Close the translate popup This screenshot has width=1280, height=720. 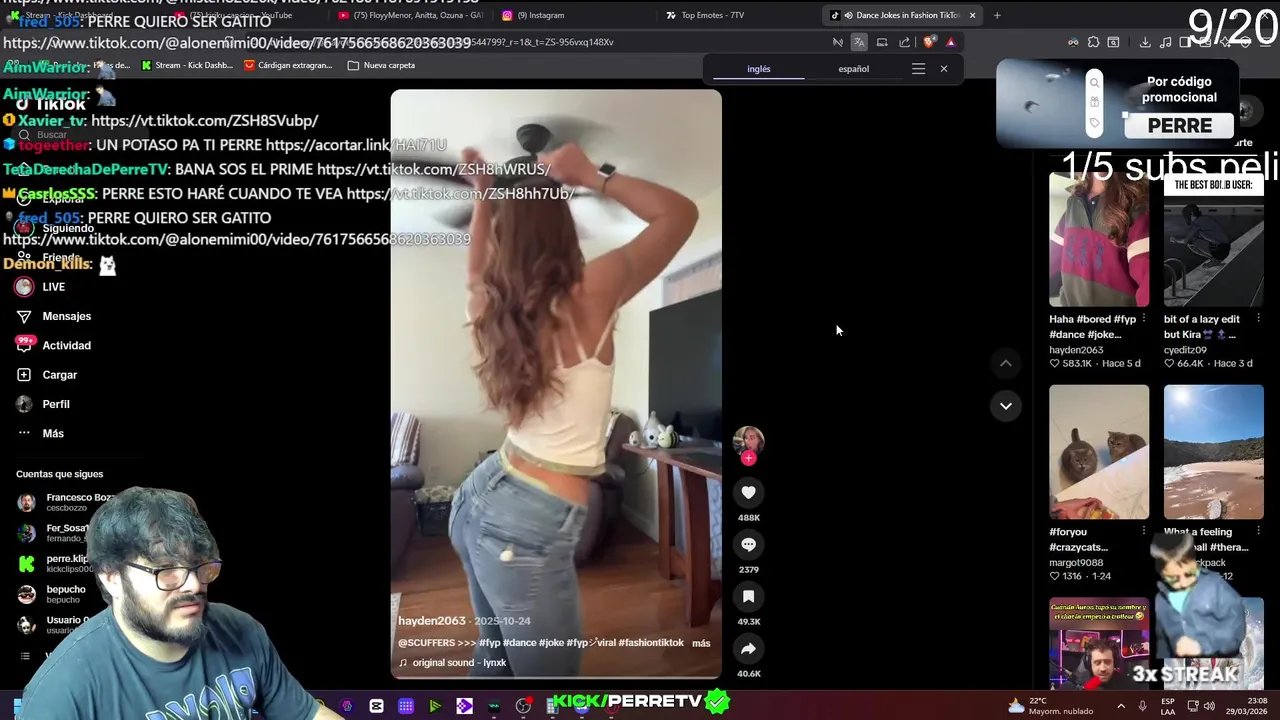point(943,69)
